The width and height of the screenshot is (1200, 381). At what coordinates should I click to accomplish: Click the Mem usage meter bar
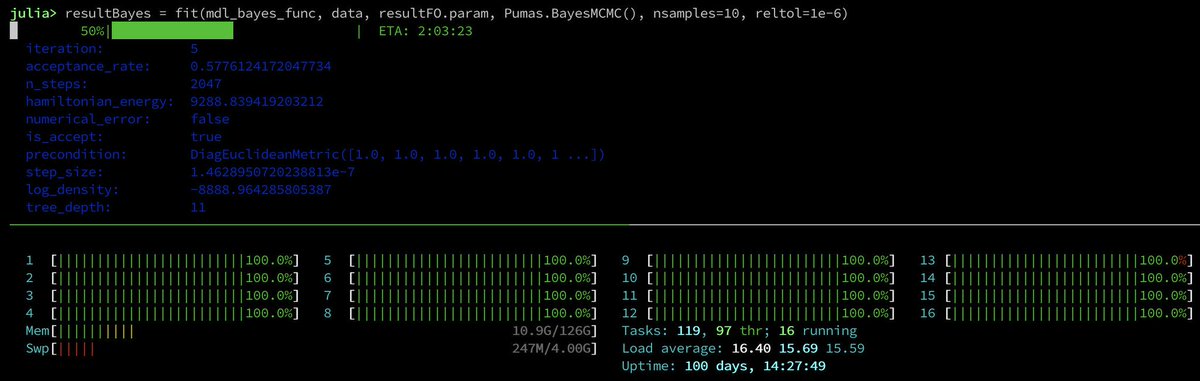click(x=325, y=330)
